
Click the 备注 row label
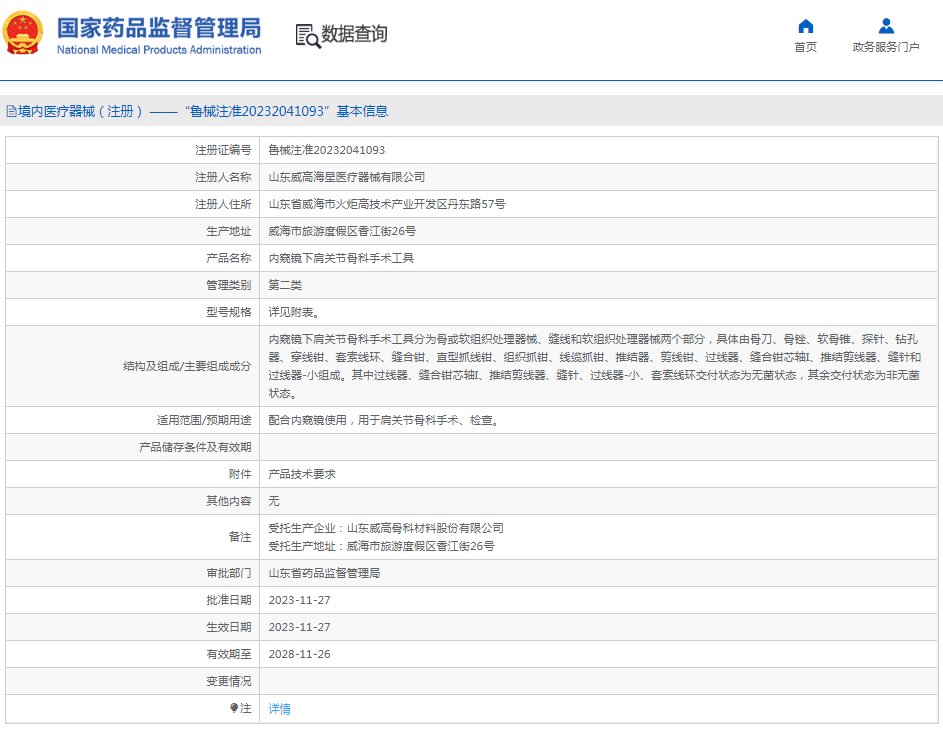(x=240, y=537)
